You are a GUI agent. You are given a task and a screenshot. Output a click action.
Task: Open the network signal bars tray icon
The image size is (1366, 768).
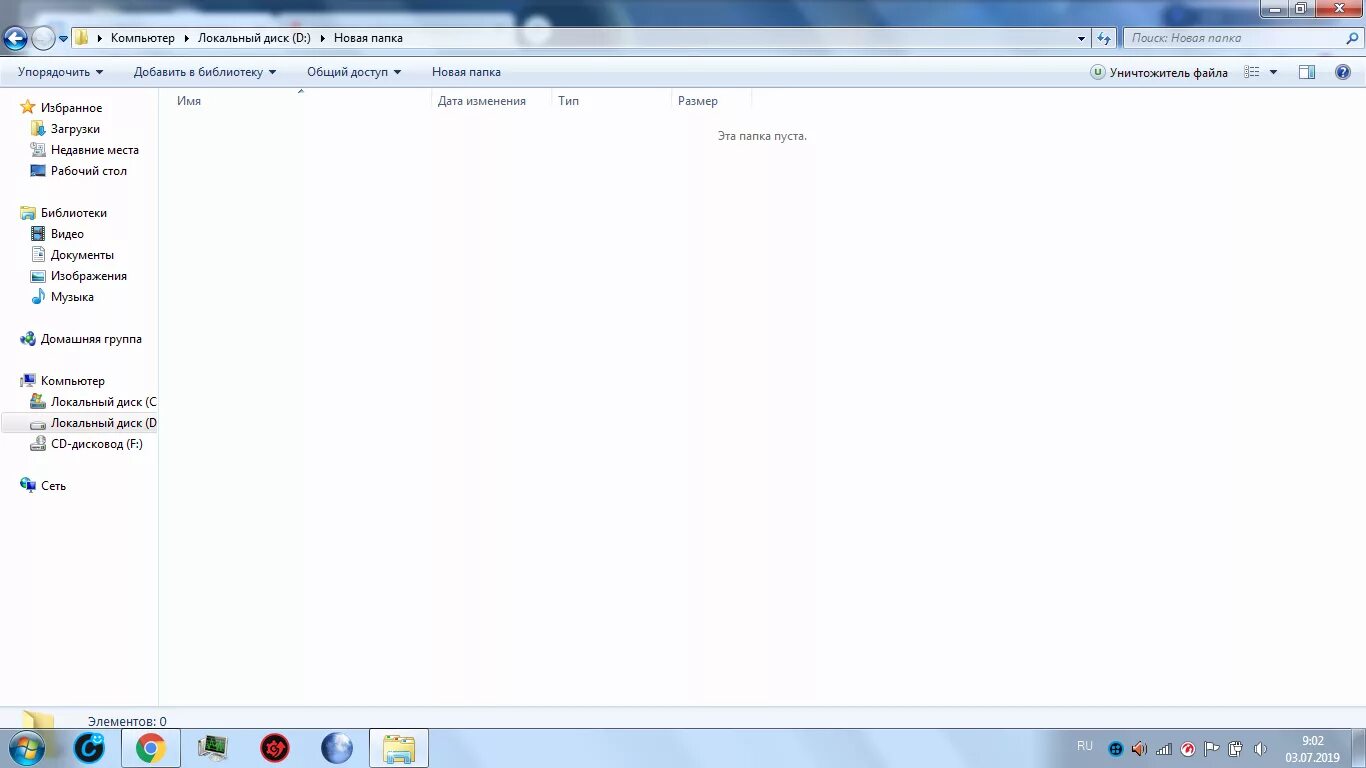[x=1164, y=749]
